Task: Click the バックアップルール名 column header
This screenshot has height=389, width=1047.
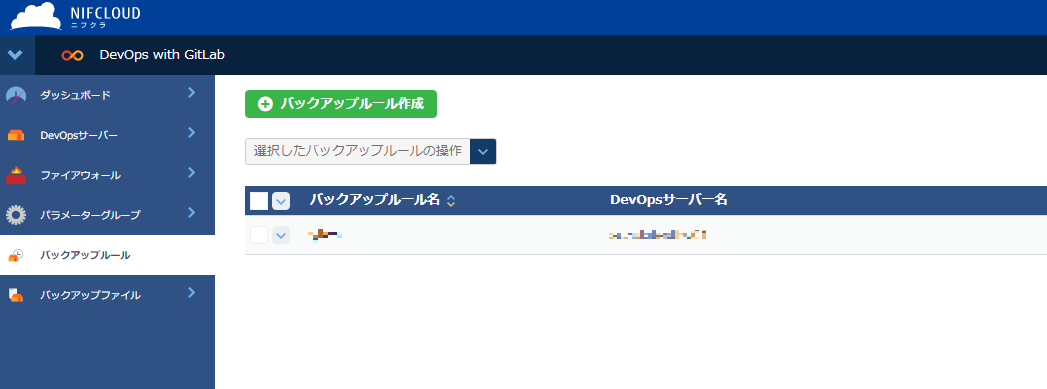Action: [x=375, y=200]
